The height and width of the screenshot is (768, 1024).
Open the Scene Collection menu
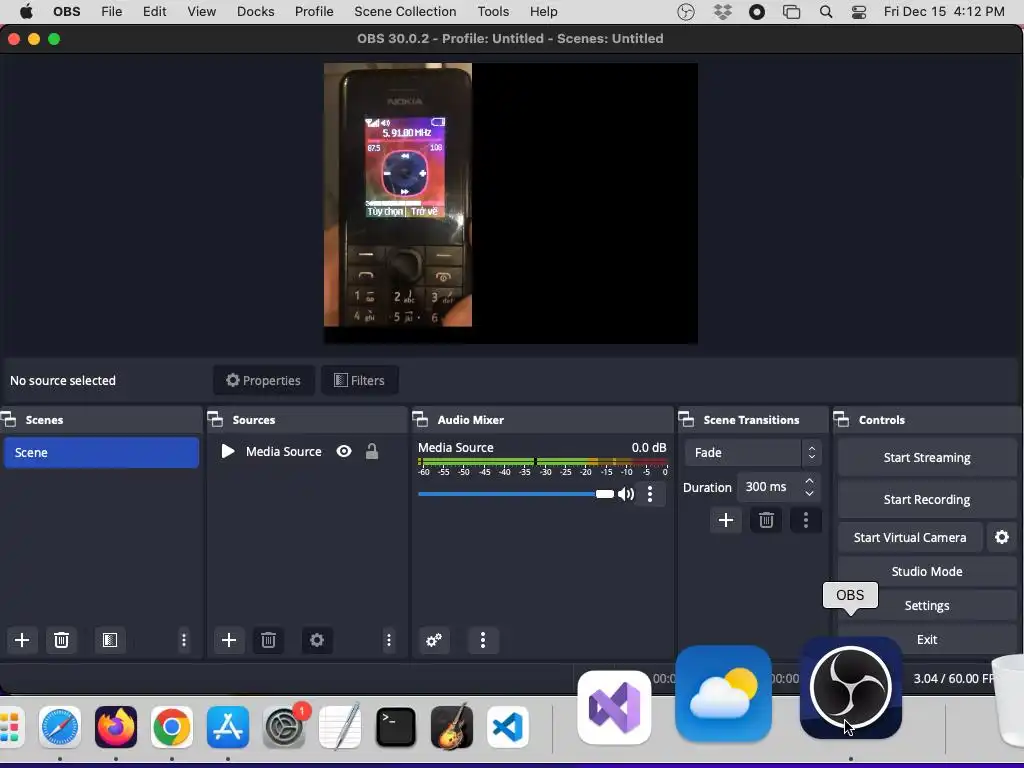(x=405, y=12)
